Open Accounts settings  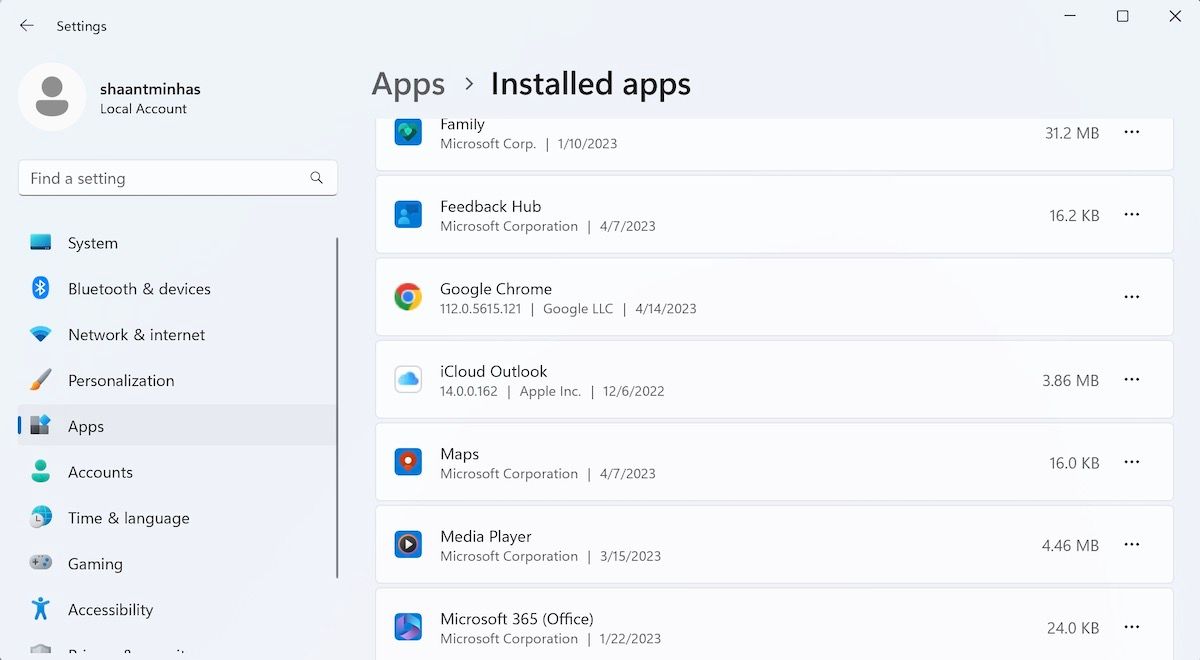(178, 472)
